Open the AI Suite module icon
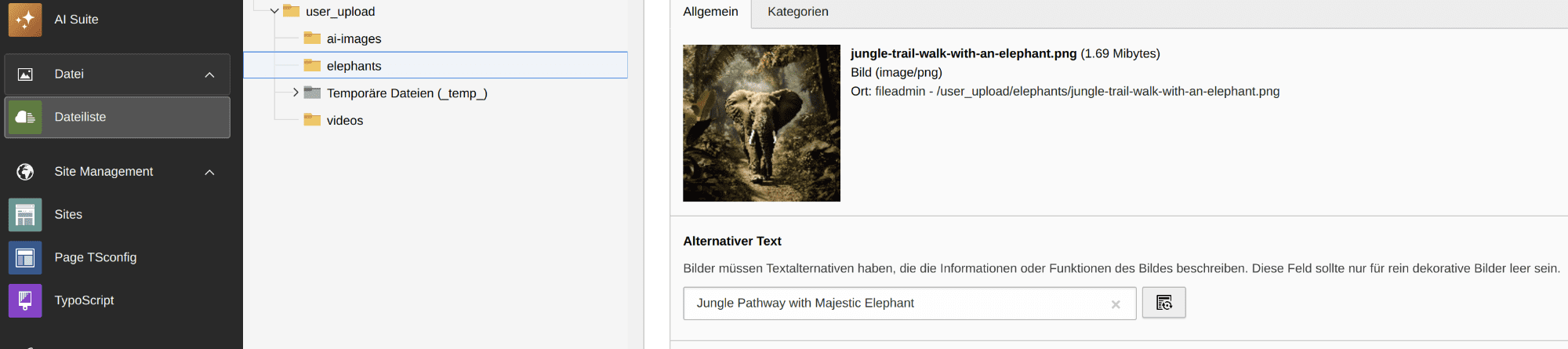Image resolution: width=1568 pixels, height=349 pixels. point(25,20)
